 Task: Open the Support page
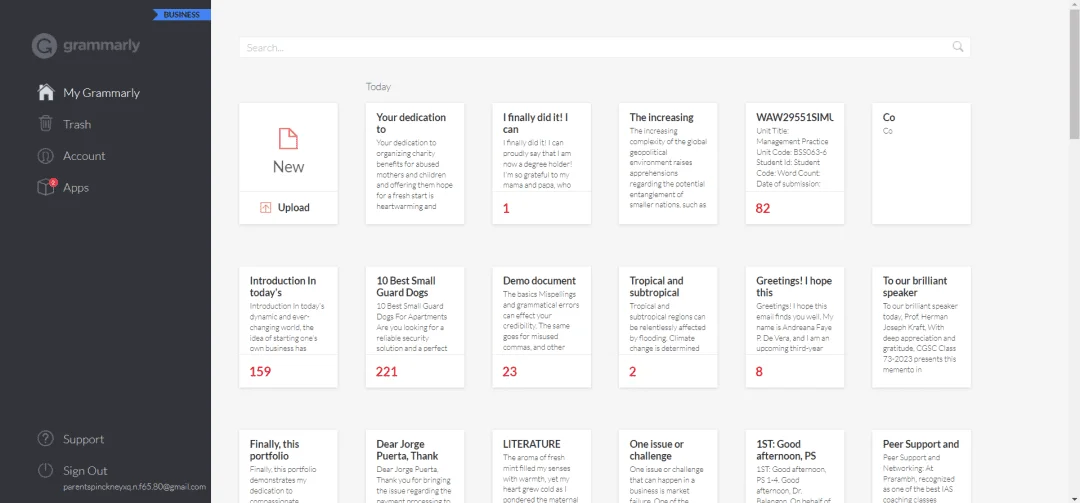pyautogui.click(x=83, y=439)
